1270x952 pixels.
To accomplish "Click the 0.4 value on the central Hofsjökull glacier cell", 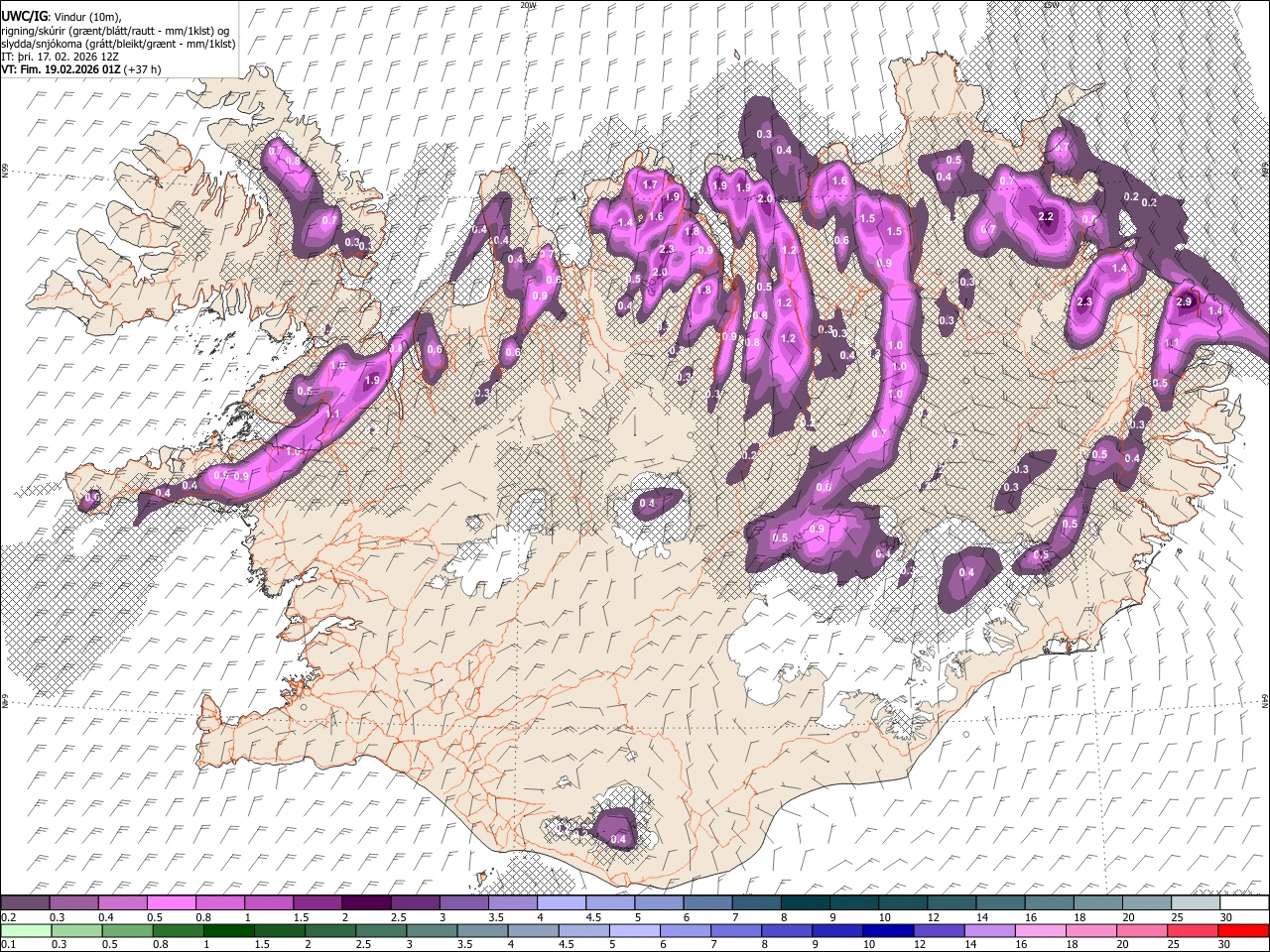I will [647, 504].
